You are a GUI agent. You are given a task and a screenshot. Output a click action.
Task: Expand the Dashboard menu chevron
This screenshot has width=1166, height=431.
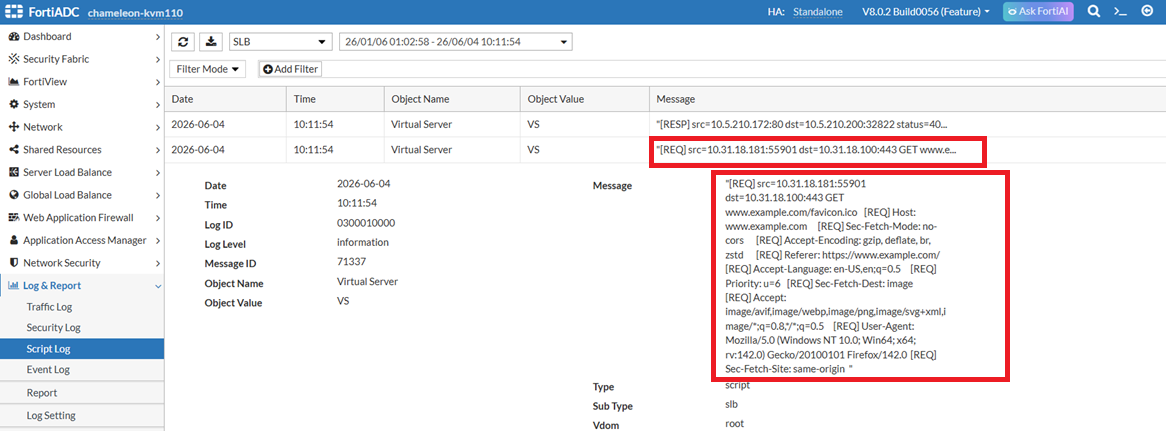pyautogui.click(x=158, y=36)
